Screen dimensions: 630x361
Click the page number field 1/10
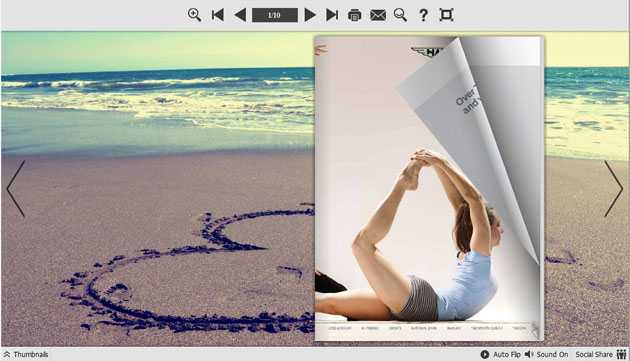click(275, 15)
